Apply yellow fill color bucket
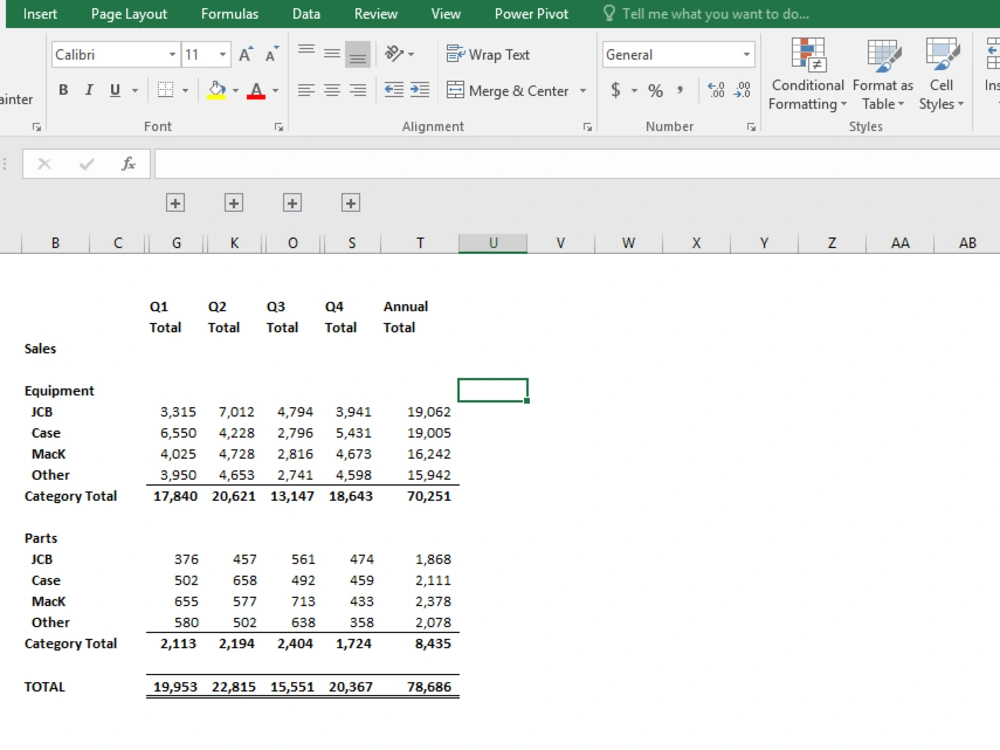Viewport: 1000px width, 750px height. (x=217, y=90)
